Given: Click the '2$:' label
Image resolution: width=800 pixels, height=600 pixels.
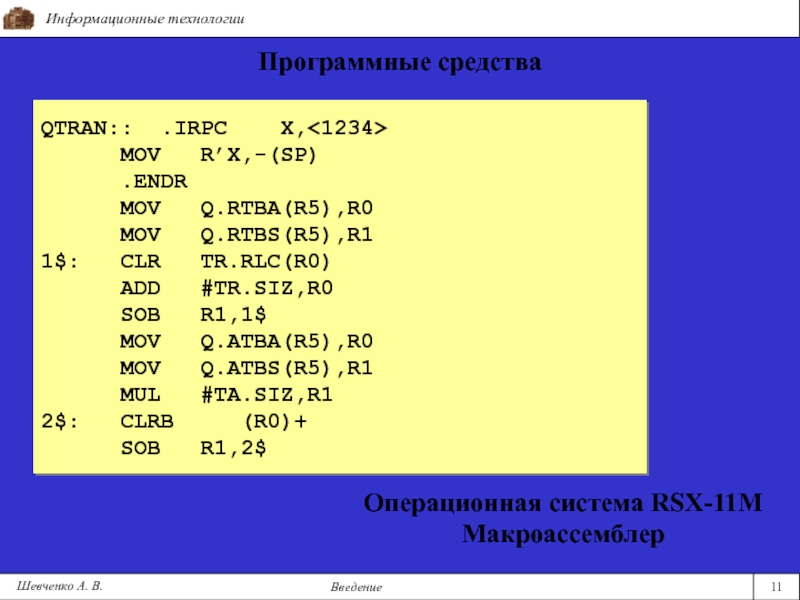Looking at the screenshot, I should [x=60, y=421].
